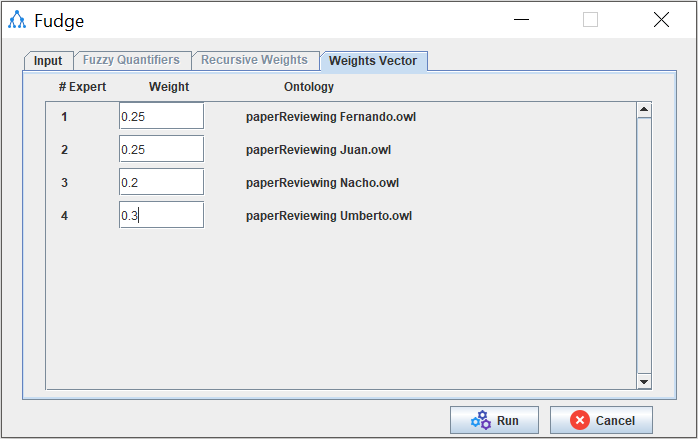Click the Fudge app icon in title bar
This screenshot has height=439, width=698.
(17, 20)
